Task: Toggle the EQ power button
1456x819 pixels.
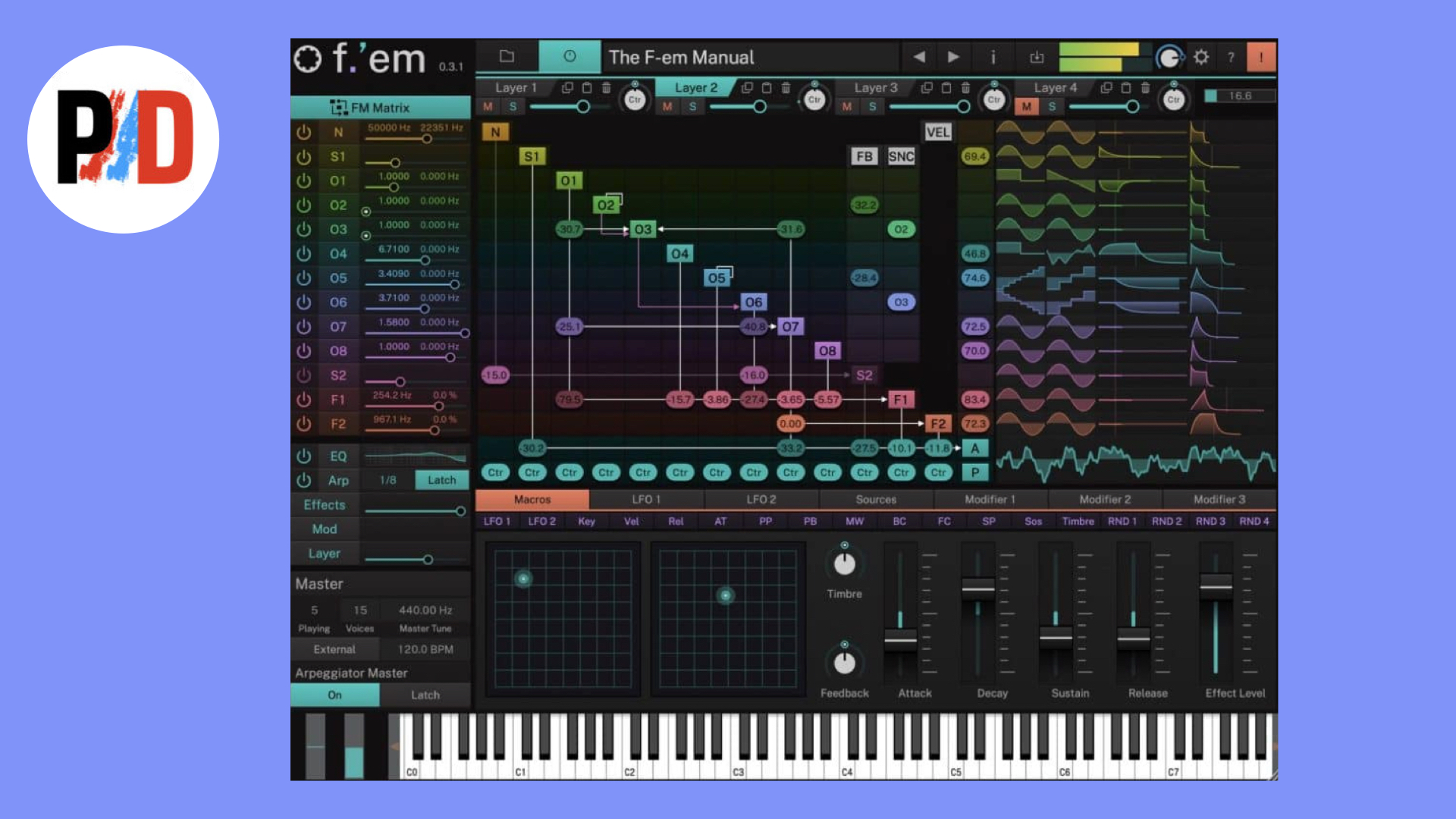Action: pyautogui.click(x=303, y=456)
